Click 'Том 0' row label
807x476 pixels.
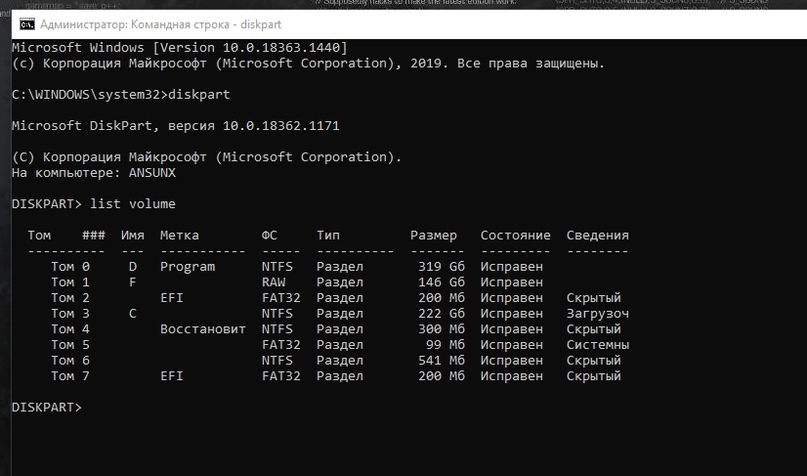(71, 267)
